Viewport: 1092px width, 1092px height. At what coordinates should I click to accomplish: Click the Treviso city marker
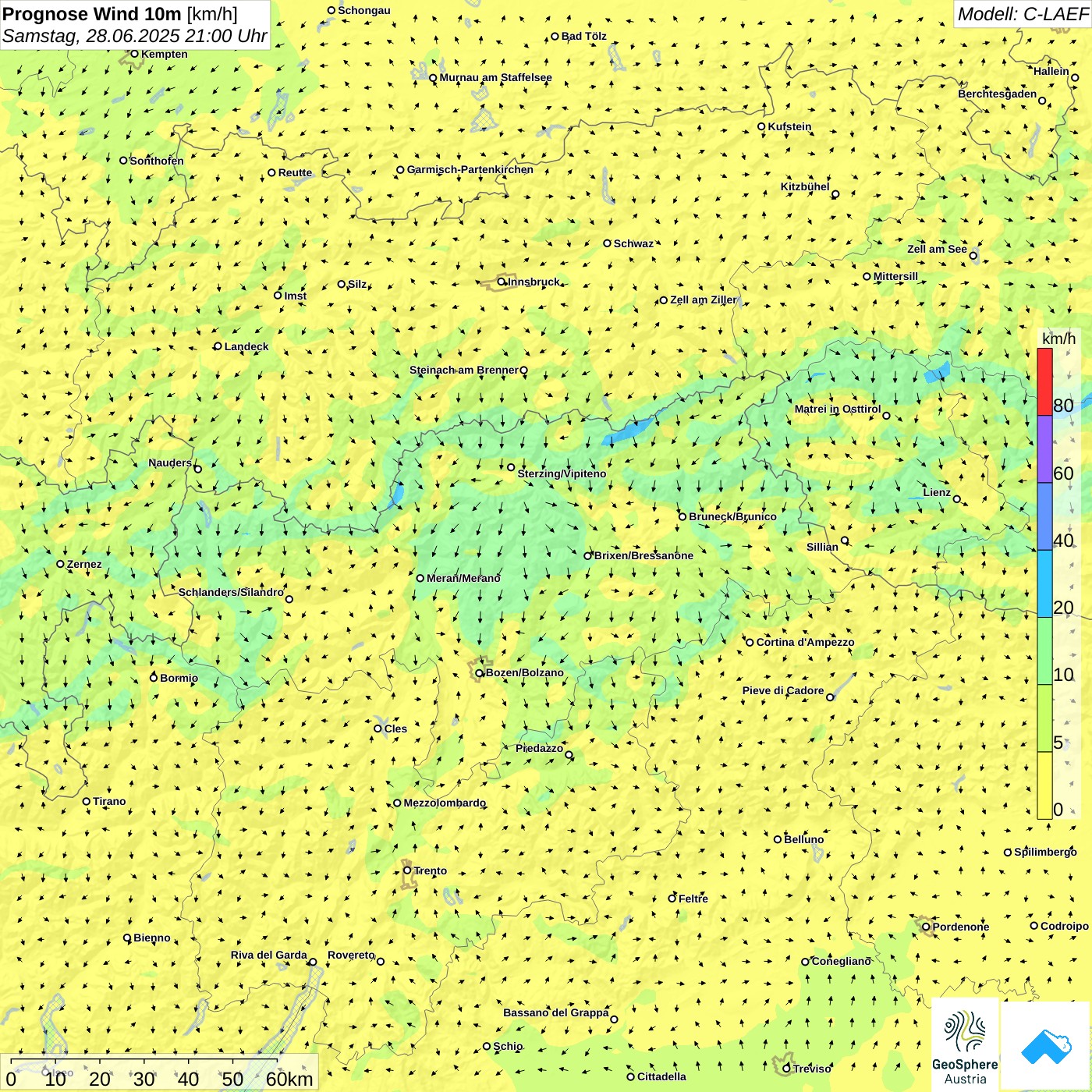pyautogui.click(x=786, y=1069)
